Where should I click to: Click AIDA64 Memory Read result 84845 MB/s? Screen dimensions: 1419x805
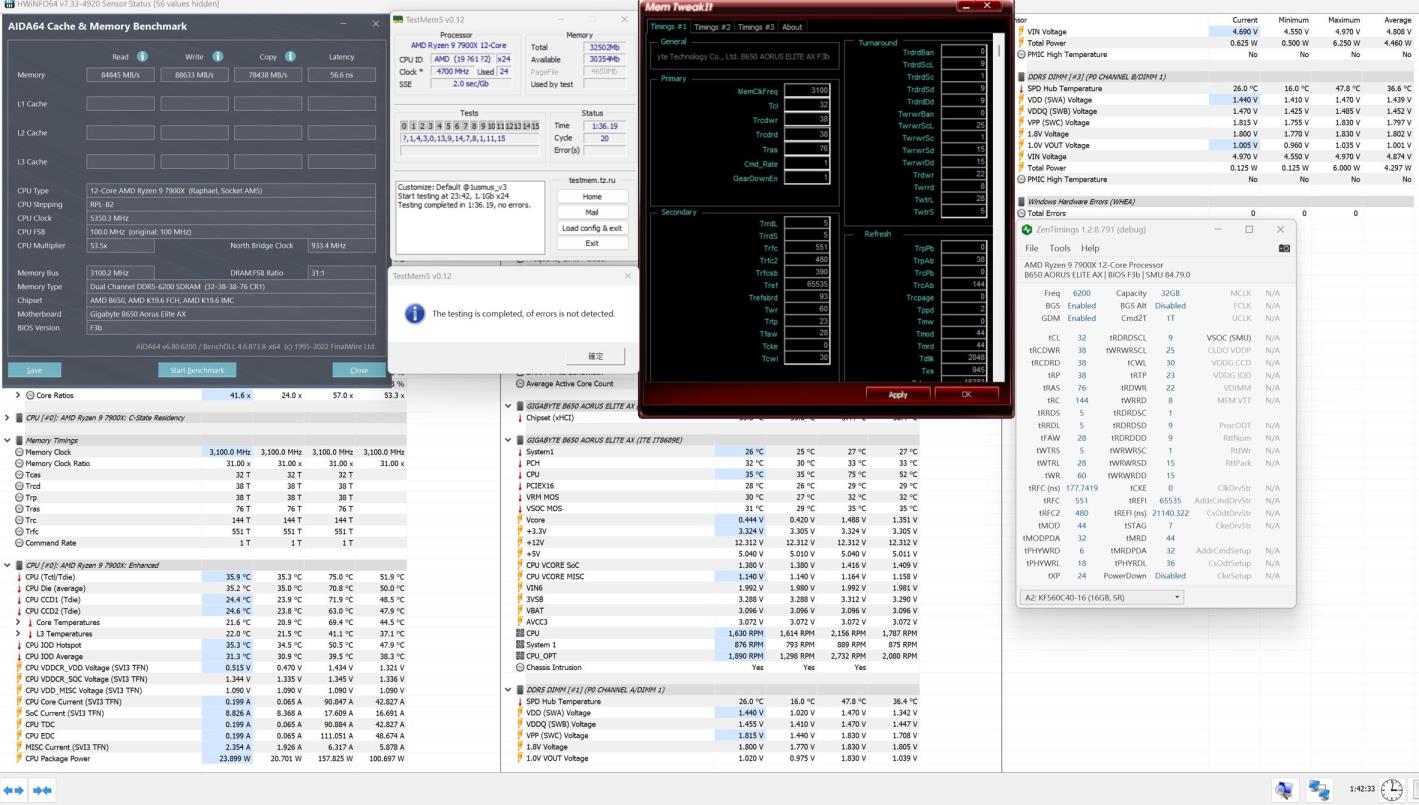pos(121,75)
